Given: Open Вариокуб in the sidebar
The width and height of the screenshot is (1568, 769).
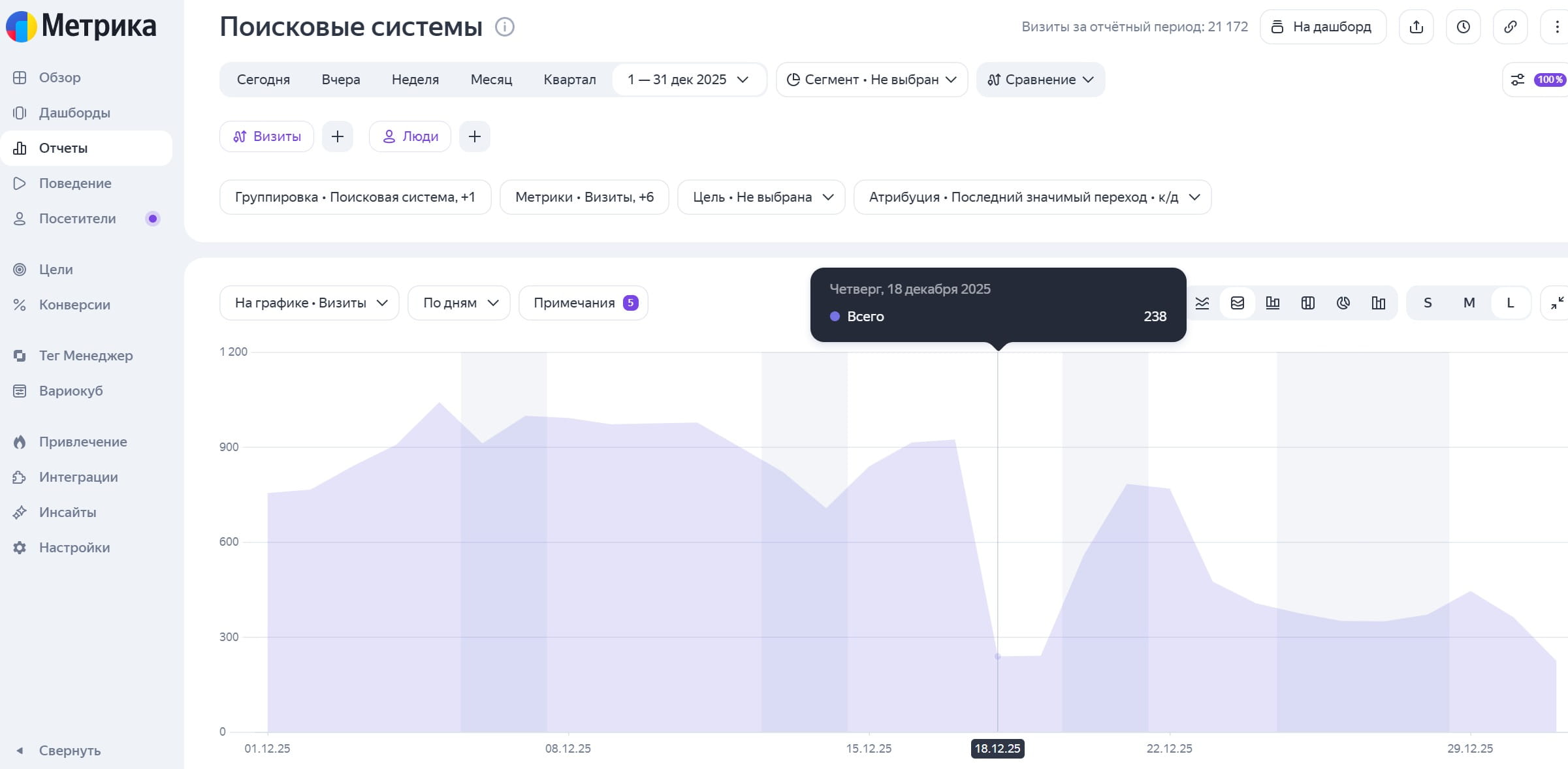Looking at the screenshot, I should (86, 391).
